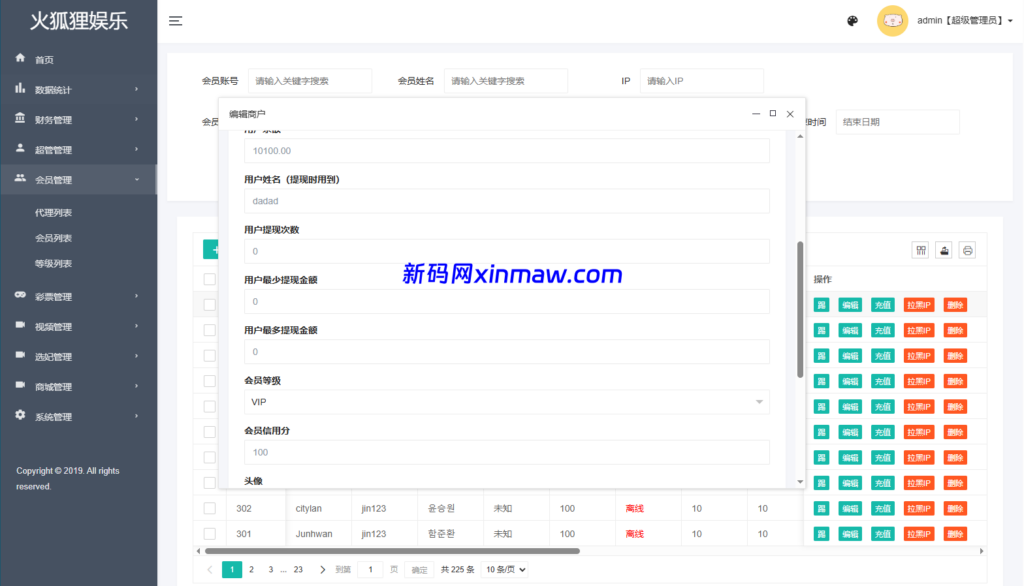The height and width of the screenshot is (586, 1024).
Task: Maximize the 编辑商户 dialog
Action: pos(773,114)
